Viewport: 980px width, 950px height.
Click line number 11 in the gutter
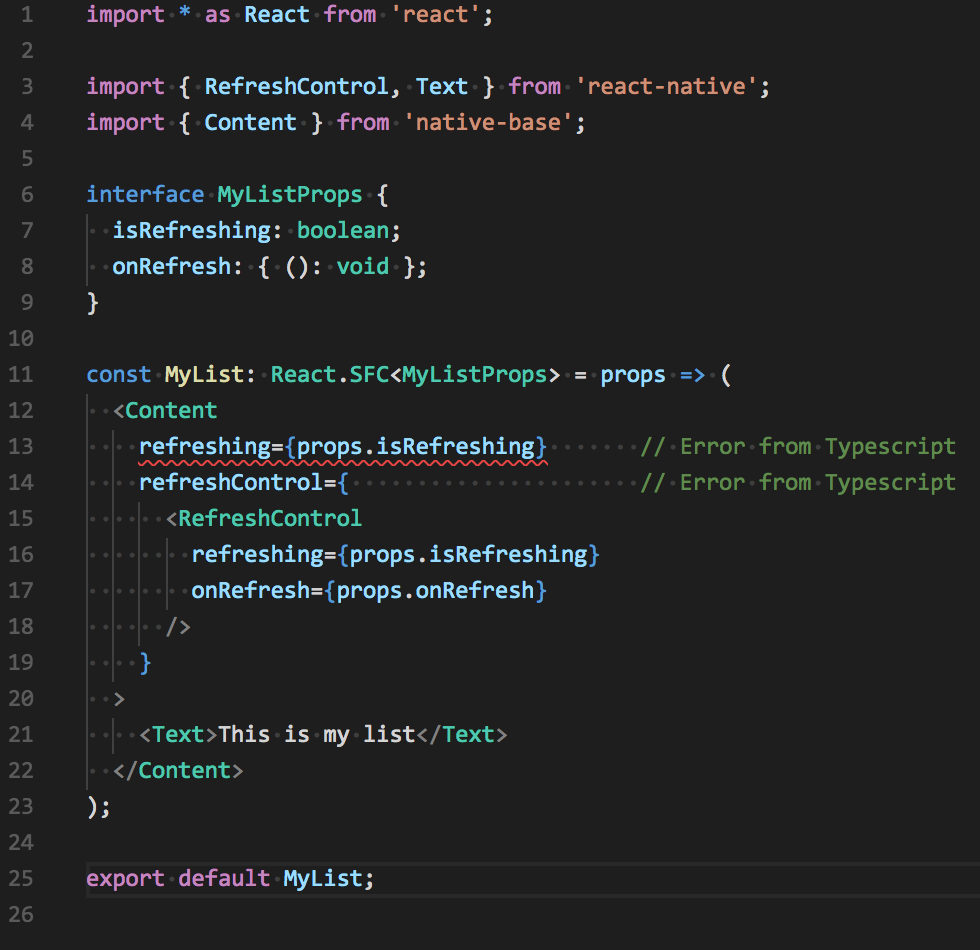[x=21, y=374]
